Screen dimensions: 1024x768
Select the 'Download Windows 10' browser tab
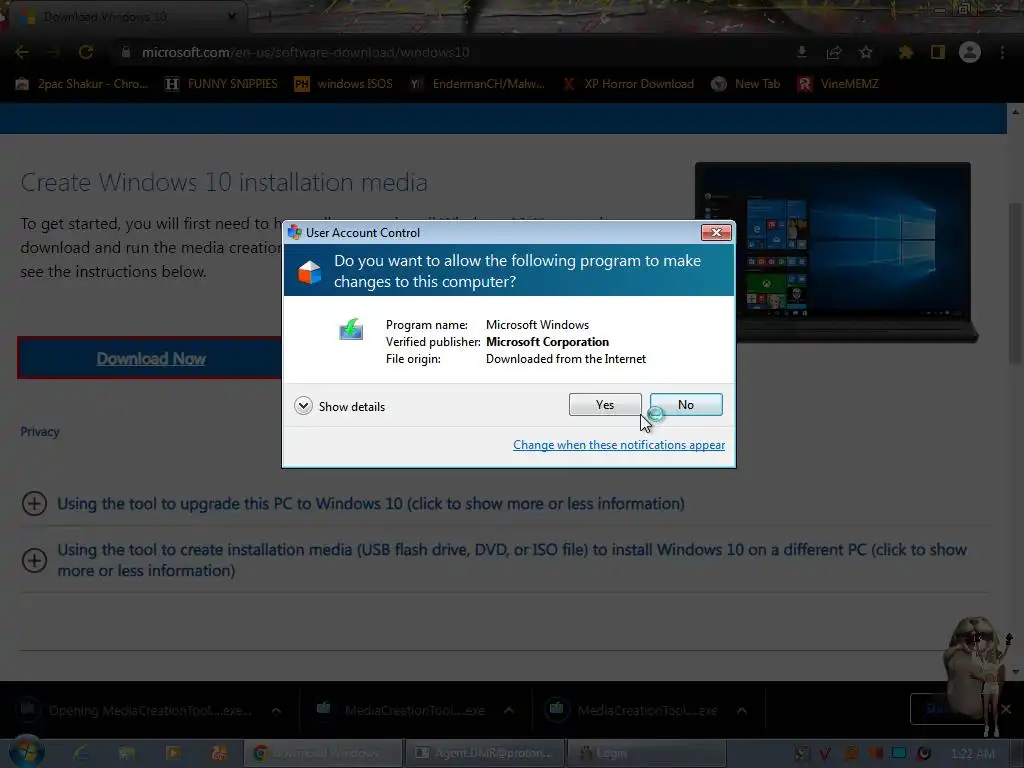pos(124,16)
